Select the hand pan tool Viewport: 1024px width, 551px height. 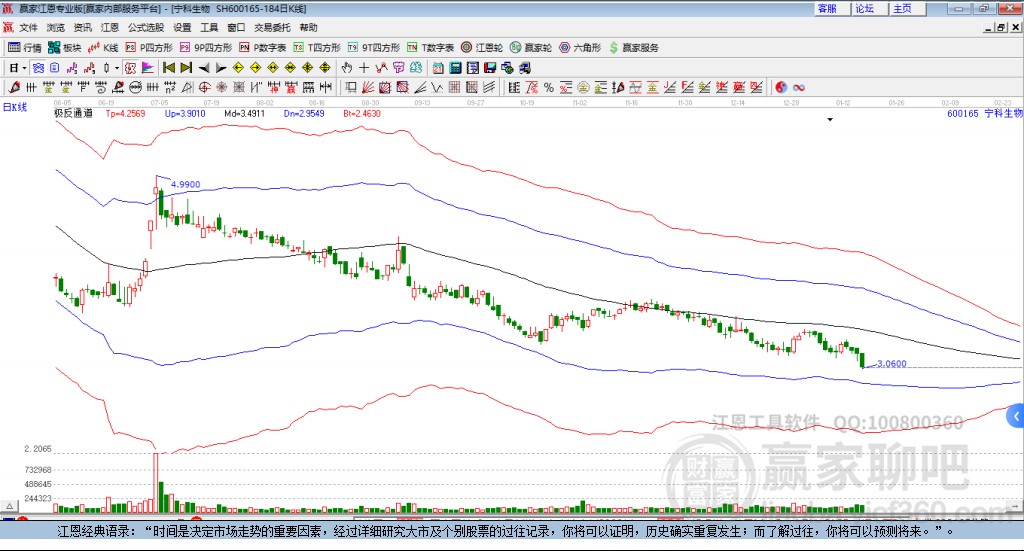(346, 67)
